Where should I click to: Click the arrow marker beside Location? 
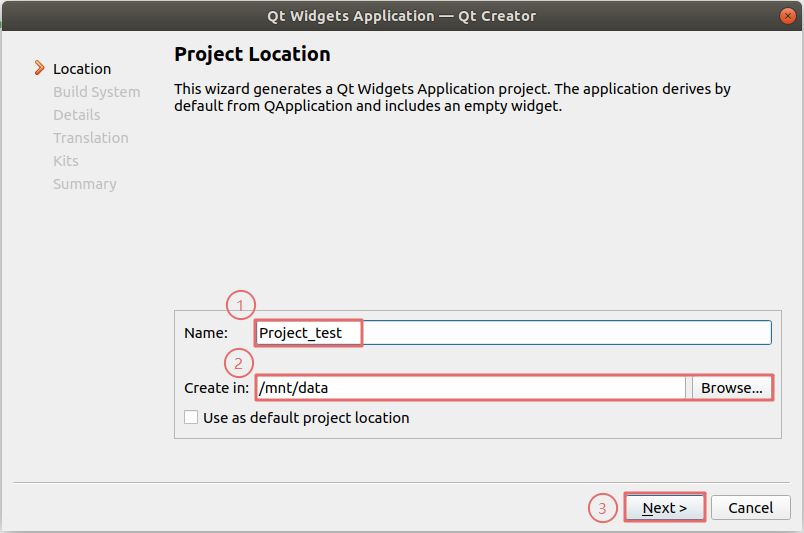[39, 68]
